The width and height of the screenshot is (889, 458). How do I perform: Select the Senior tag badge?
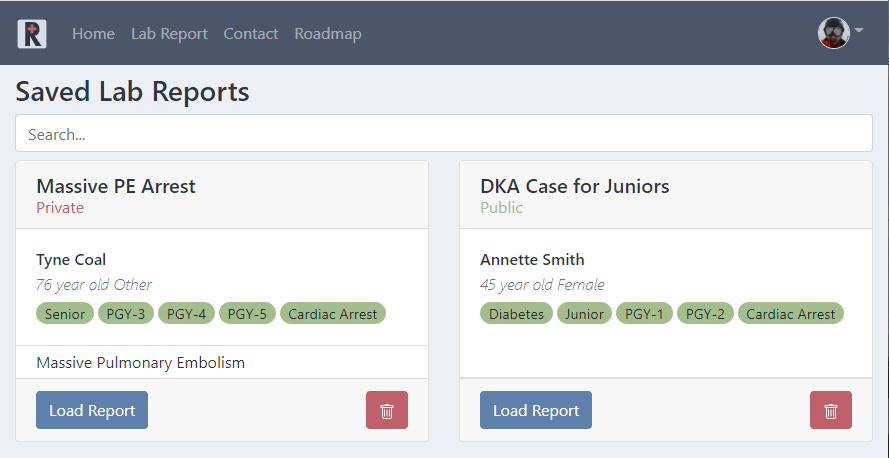click(x=65, y=314)
